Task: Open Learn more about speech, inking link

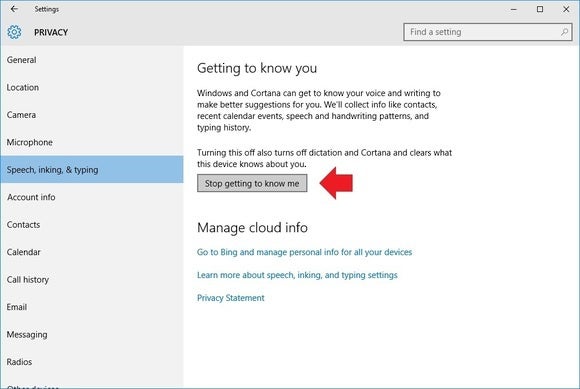Action: point(297,275)
